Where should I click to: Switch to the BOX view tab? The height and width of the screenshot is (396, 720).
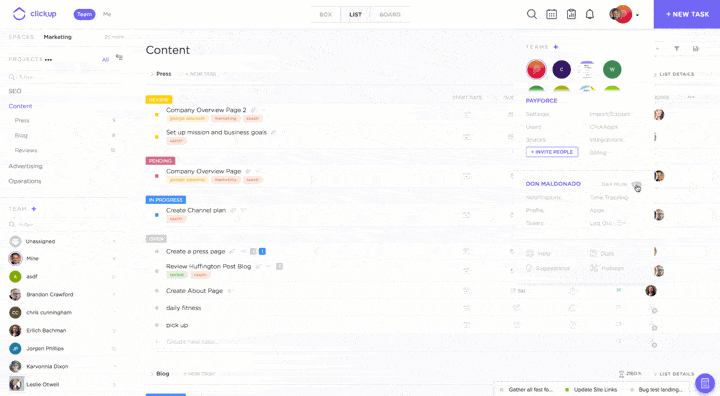[x=326, y=15]
